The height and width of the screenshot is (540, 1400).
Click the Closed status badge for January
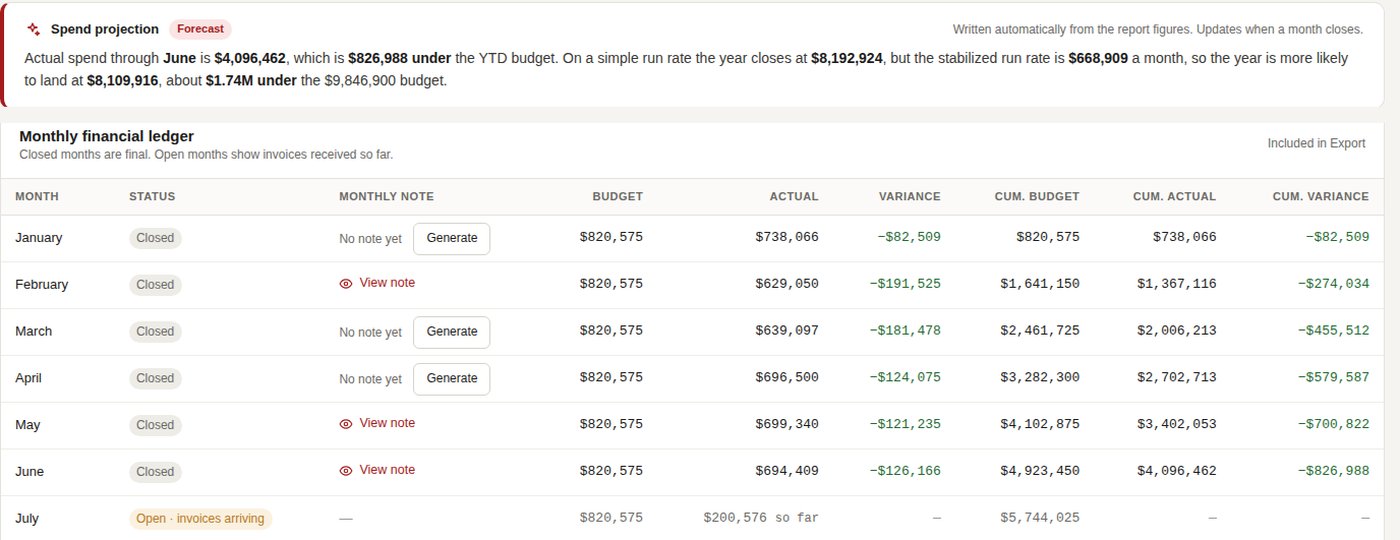click(x=155, y=238)
